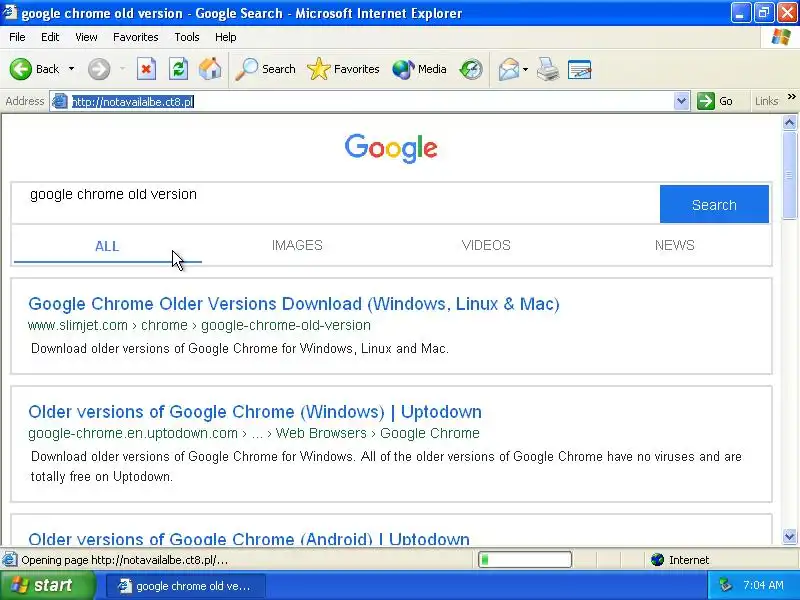Click the system tray network icon
Screen dimensions: 800x600
point(725,585)
